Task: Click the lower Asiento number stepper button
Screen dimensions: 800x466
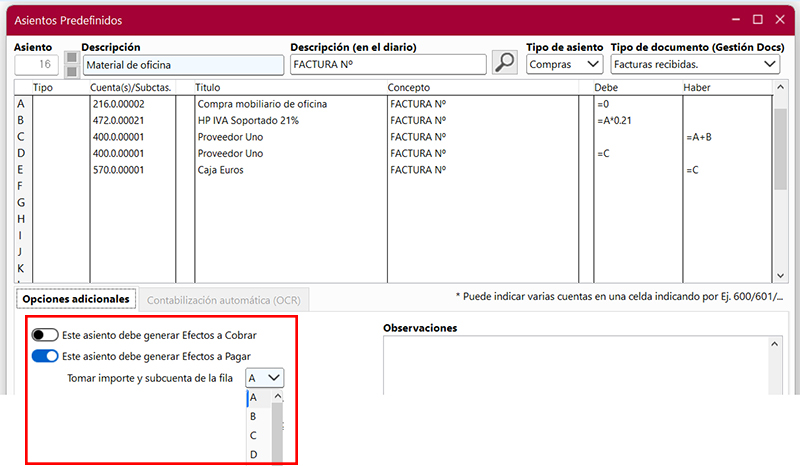Action: click(x=71, y=71)
